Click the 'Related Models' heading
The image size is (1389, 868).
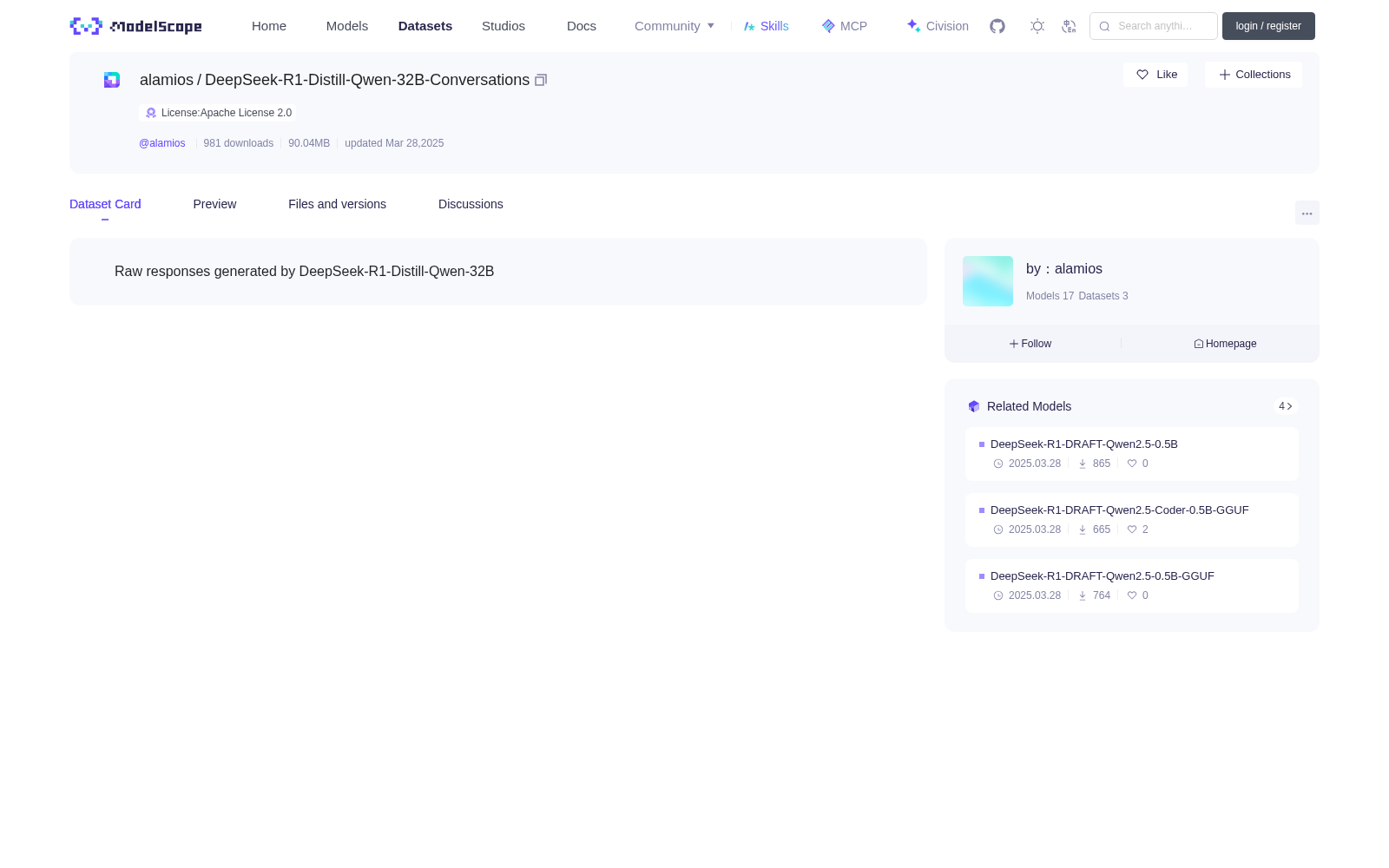1029,406
